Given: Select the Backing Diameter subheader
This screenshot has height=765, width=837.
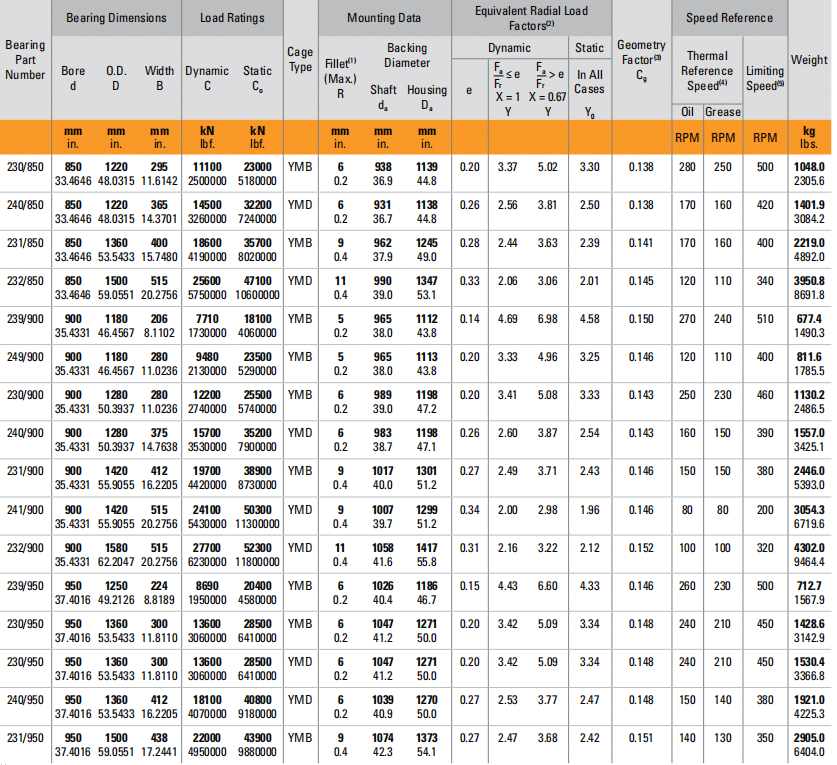Looking at the screenshot, I should 406,55.
